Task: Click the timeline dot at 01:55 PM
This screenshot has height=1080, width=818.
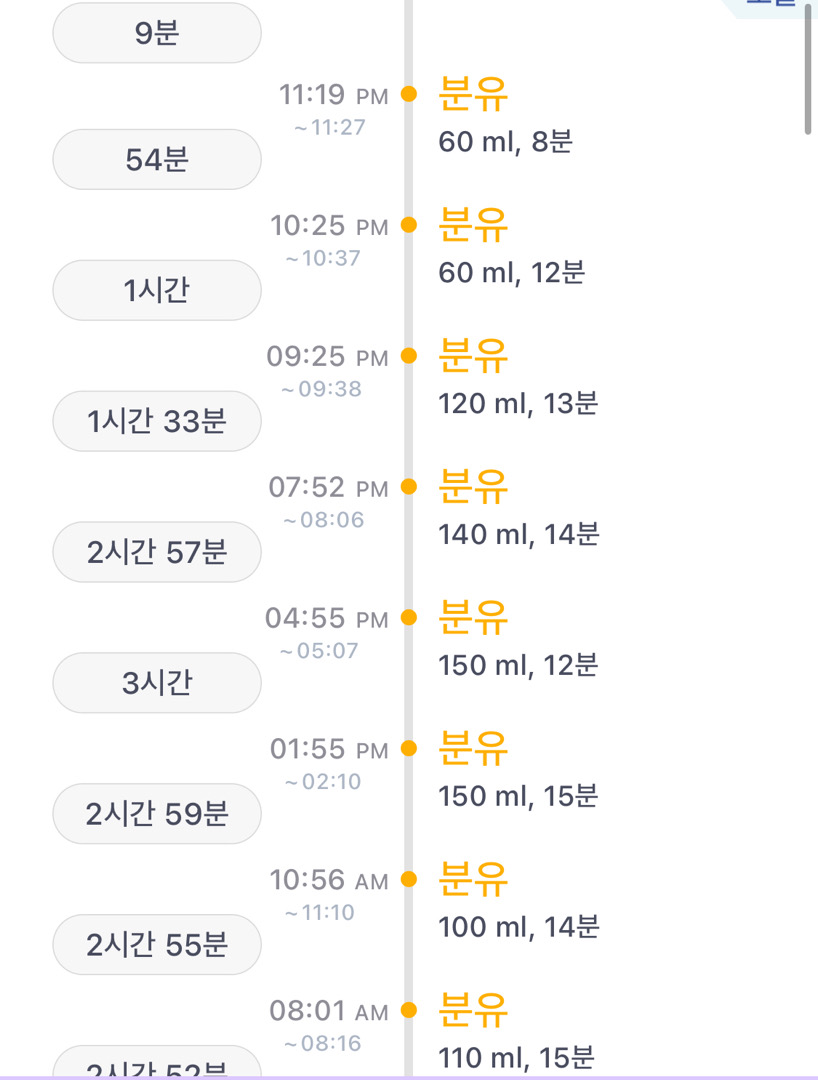Action: point(408,749)
